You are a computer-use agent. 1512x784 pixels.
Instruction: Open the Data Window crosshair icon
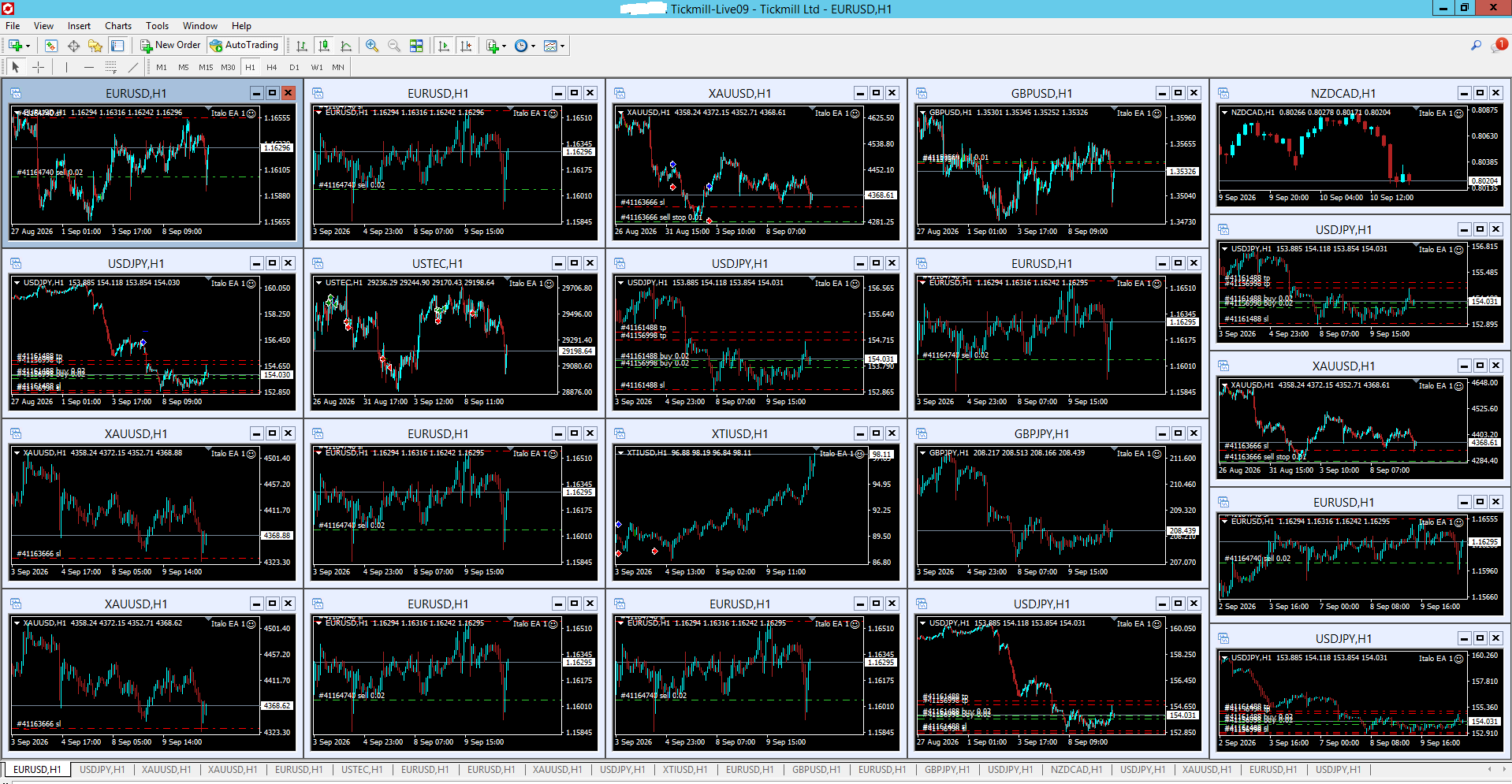(73, 46)
